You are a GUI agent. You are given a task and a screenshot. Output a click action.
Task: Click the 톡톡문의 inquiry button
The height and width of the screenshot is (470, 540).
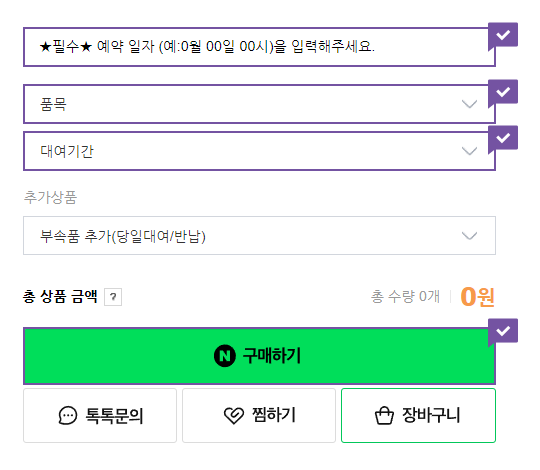[100, 415]
